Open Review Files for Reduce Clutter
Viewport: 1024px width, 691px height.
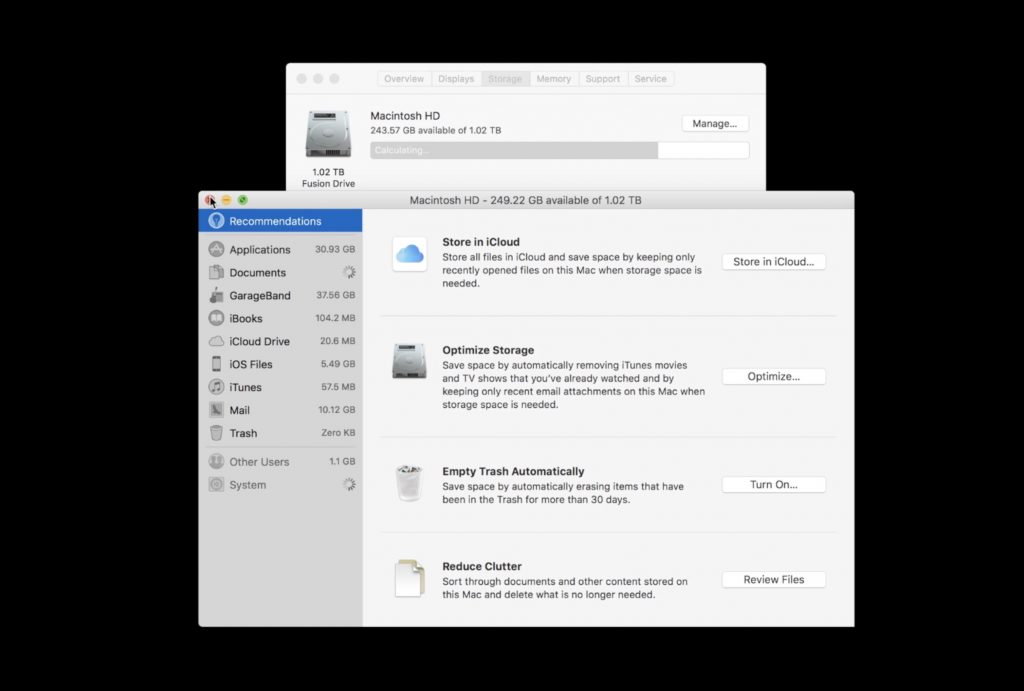(x=773, y=579)
